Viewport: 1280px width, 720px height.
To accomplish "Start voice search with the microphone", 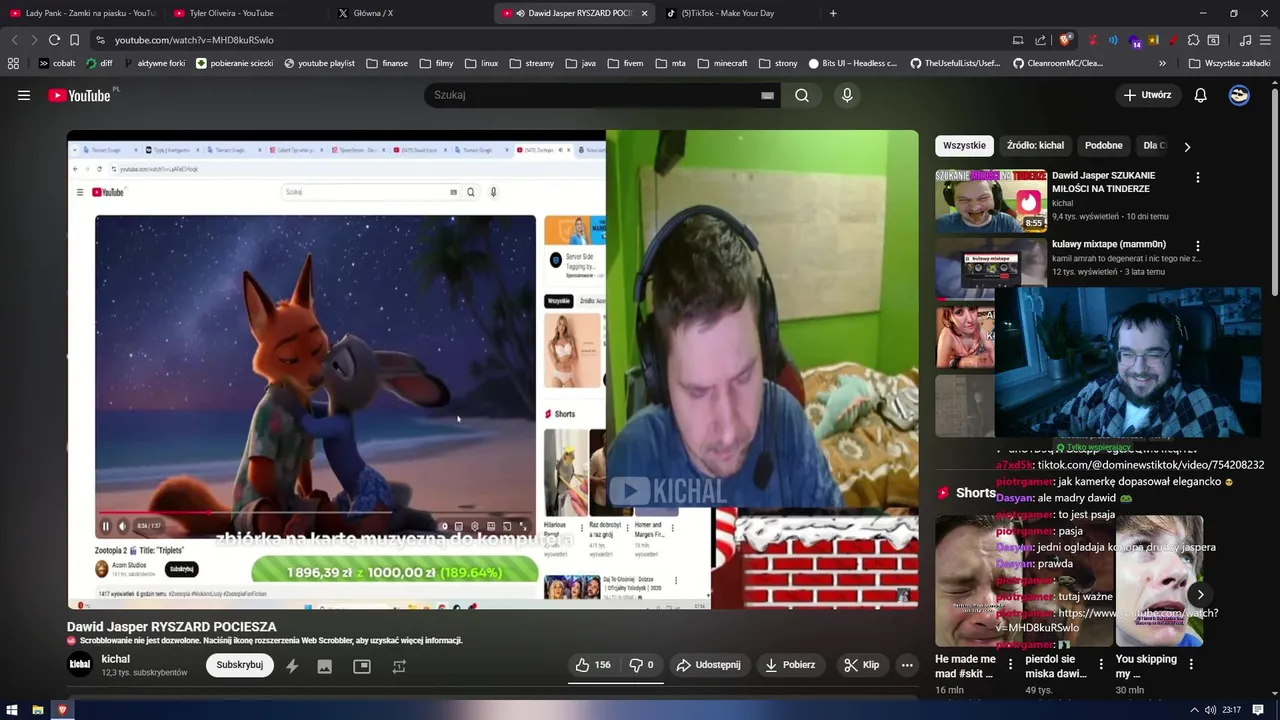I will (x=847, y=95).
